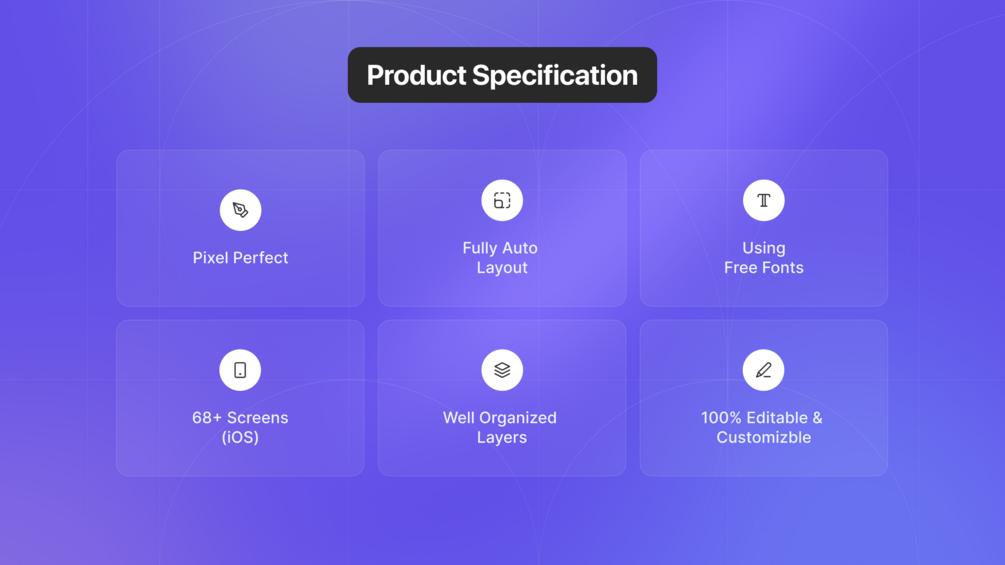The width and height of the screenshot is (1005, 565).
Task: Select the Well Organized Layers card
Action: (502, 398)
